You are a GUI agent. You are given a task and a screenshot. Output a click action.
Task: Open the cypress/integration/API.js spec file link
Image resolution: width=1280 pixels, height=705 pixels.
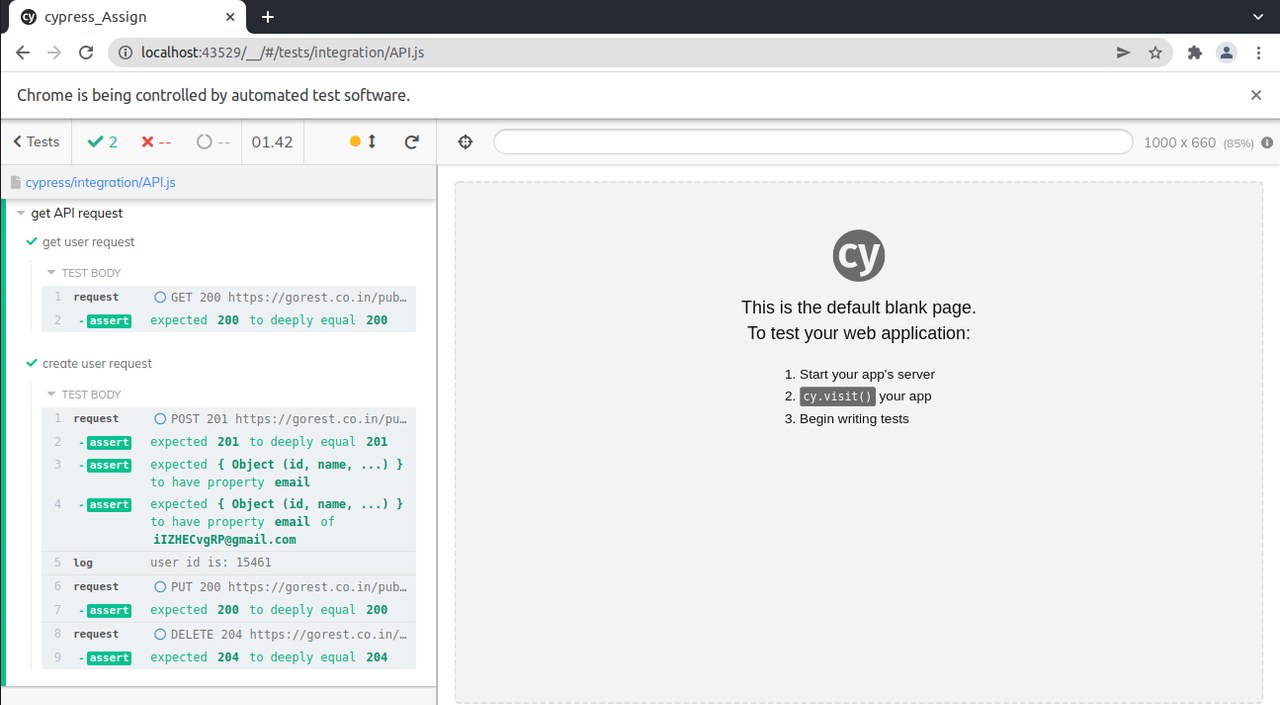point(100,182)
